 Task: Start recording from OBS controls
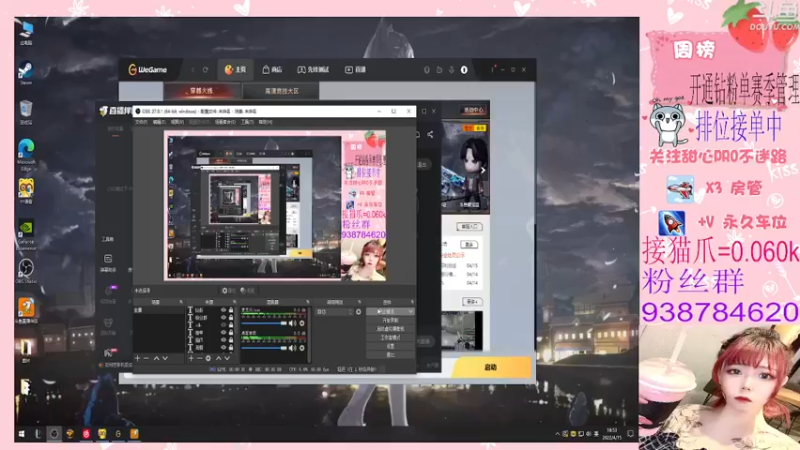click(x=390, y=320)
